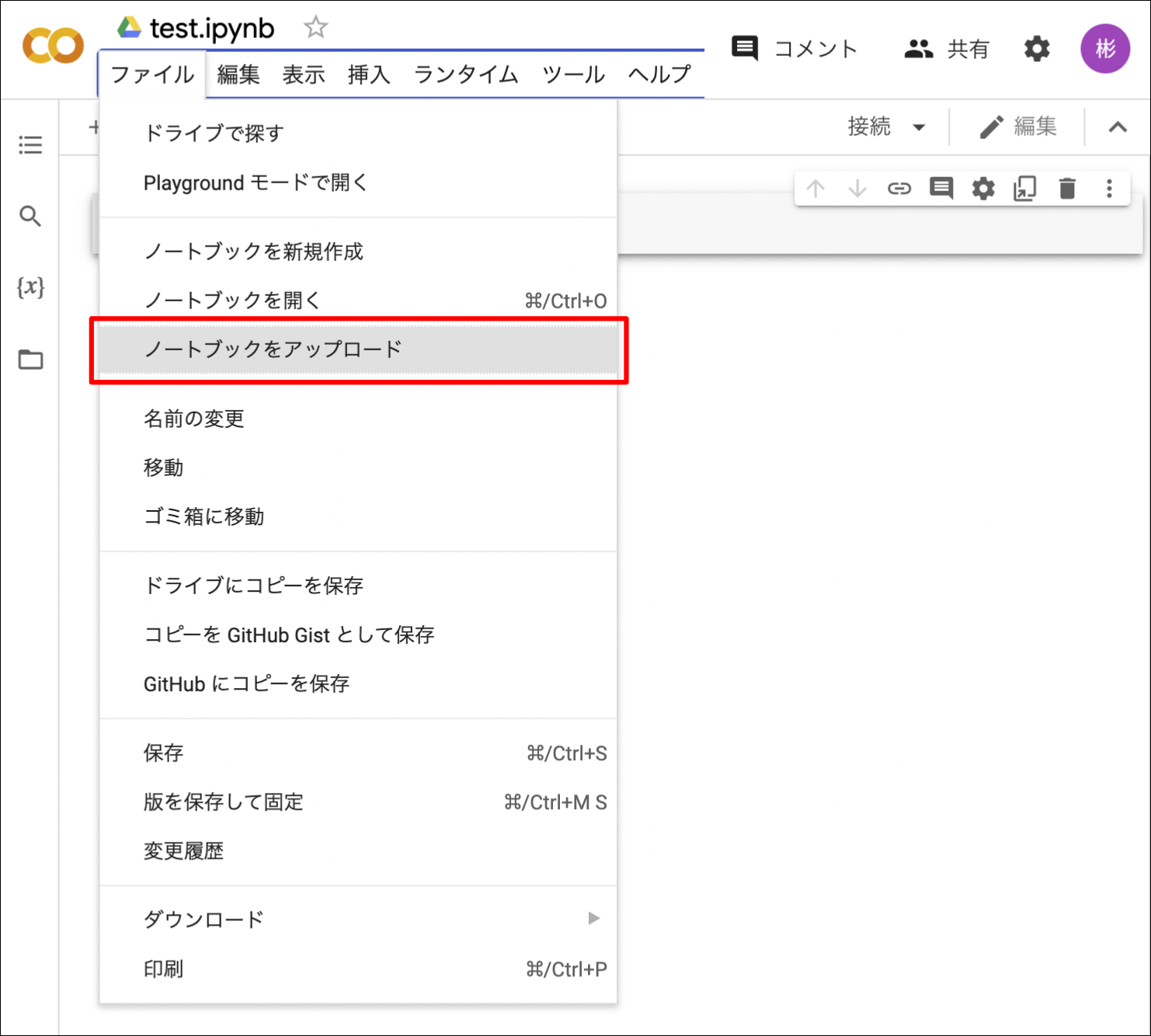The width and height of the screenshot is (1151, 1036).
Task: Open the コメント panel
Action: [x=794, y=49]
